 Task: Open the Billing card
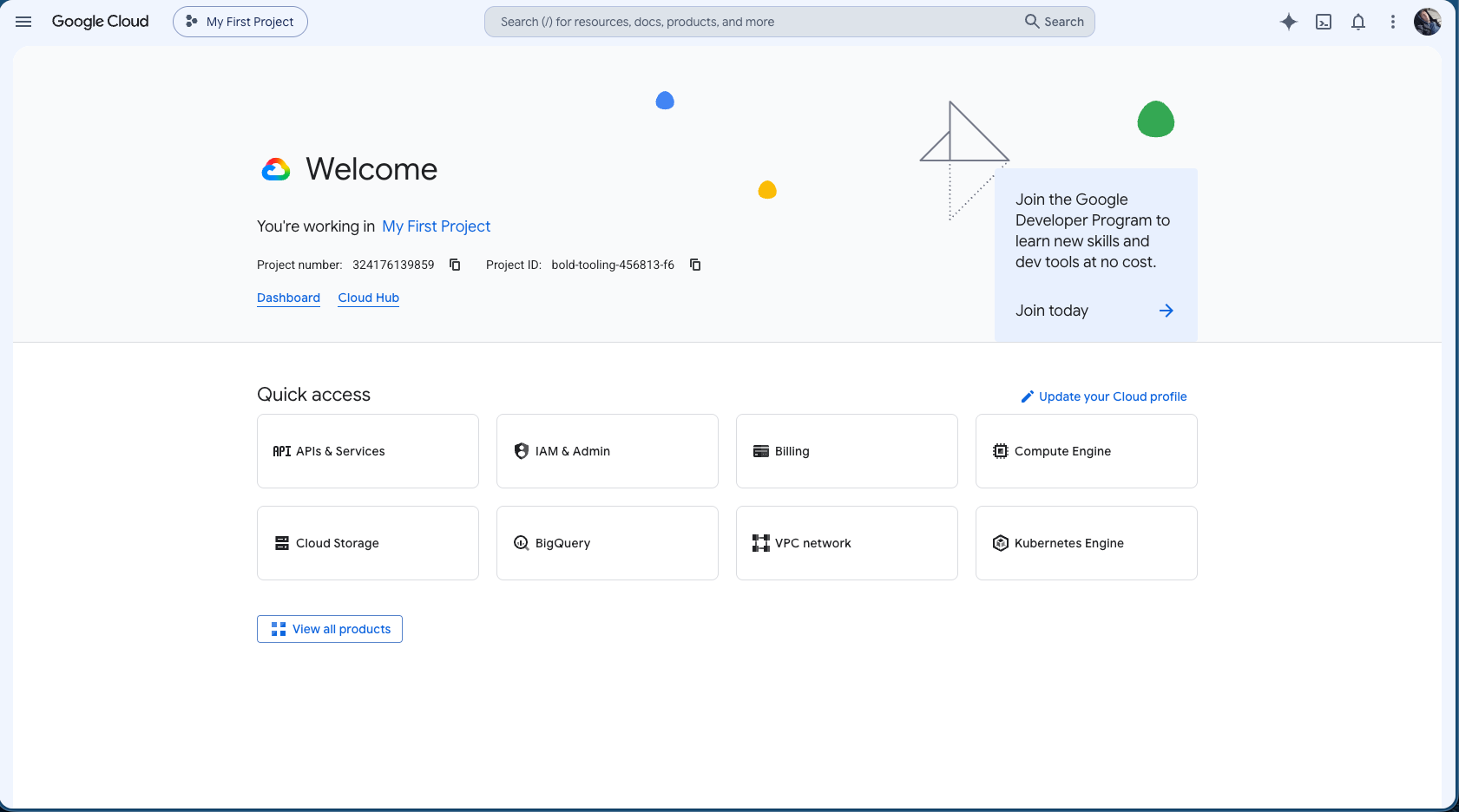point(847,451)
